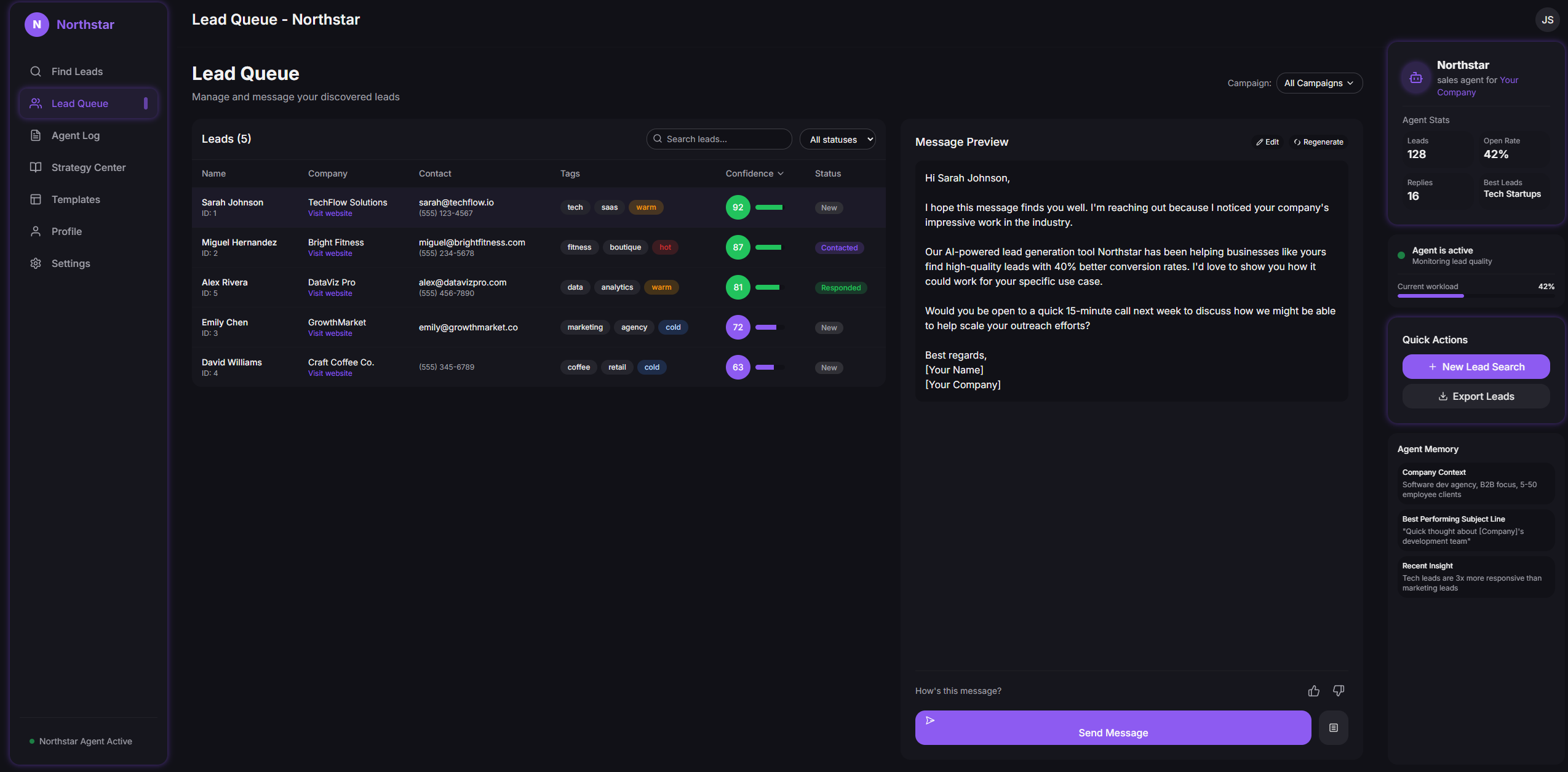Open the Find Leads section in the sidebar

(x=76, y=71)
